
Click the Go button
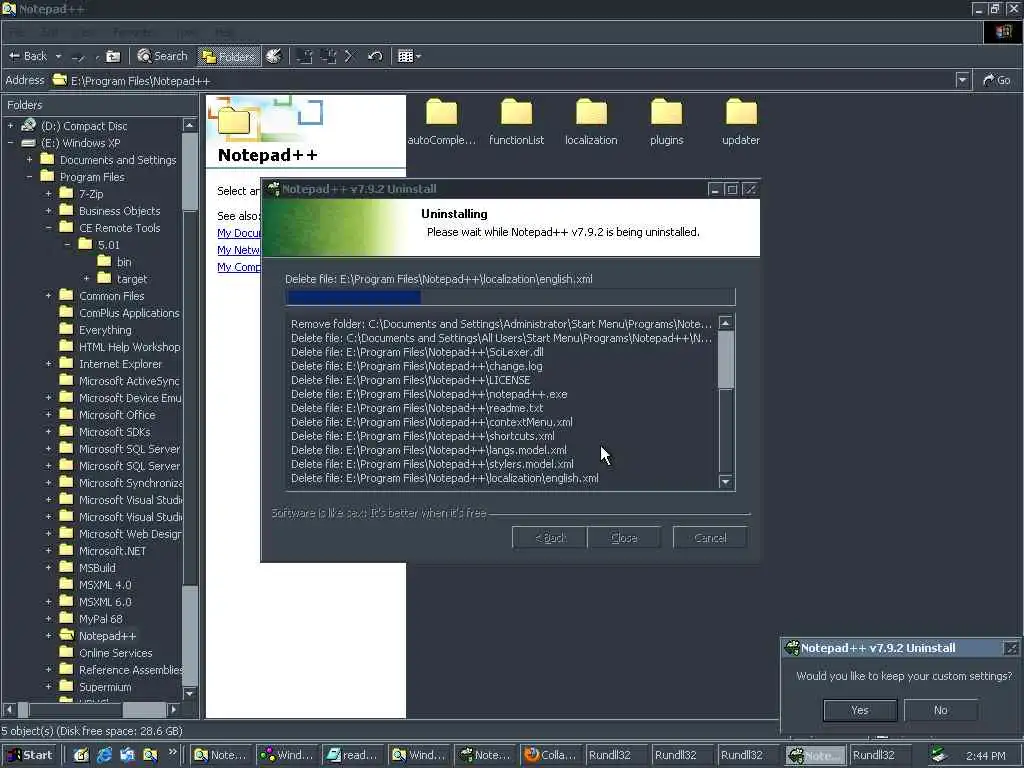tap(997, 80)
